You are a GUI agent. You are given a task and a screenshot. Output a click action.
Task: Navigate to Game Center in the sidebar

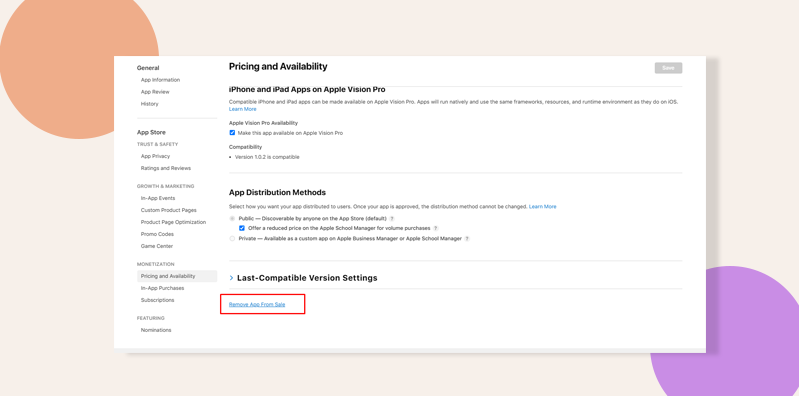[157, 246]
